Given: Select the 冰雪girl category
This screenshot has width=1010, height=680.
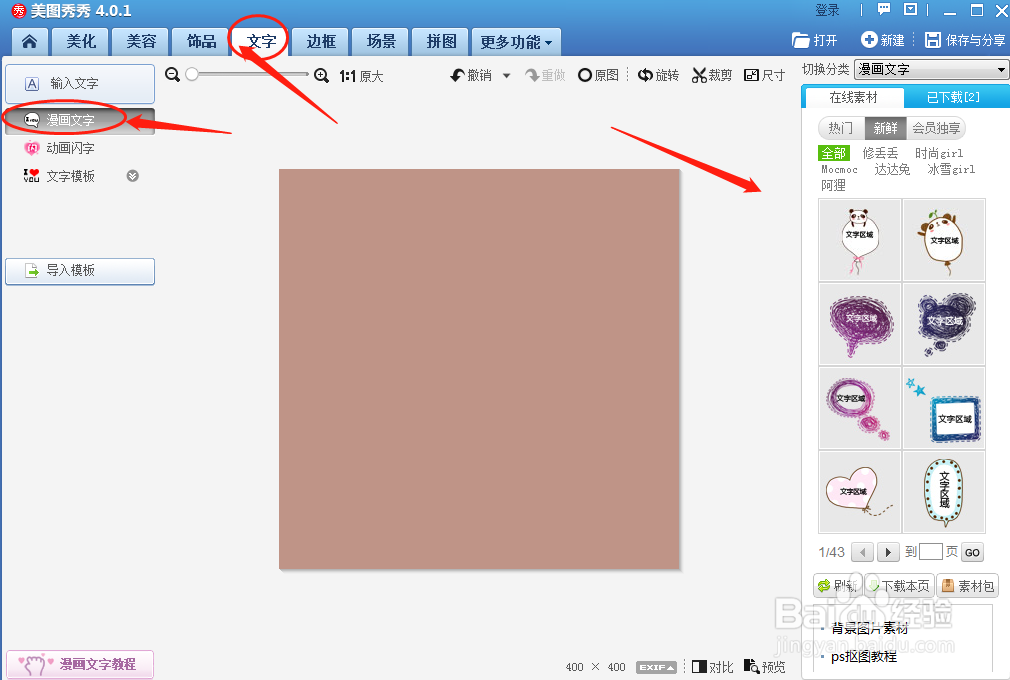Looking at the screenshot, I should [x=951, y=169].
